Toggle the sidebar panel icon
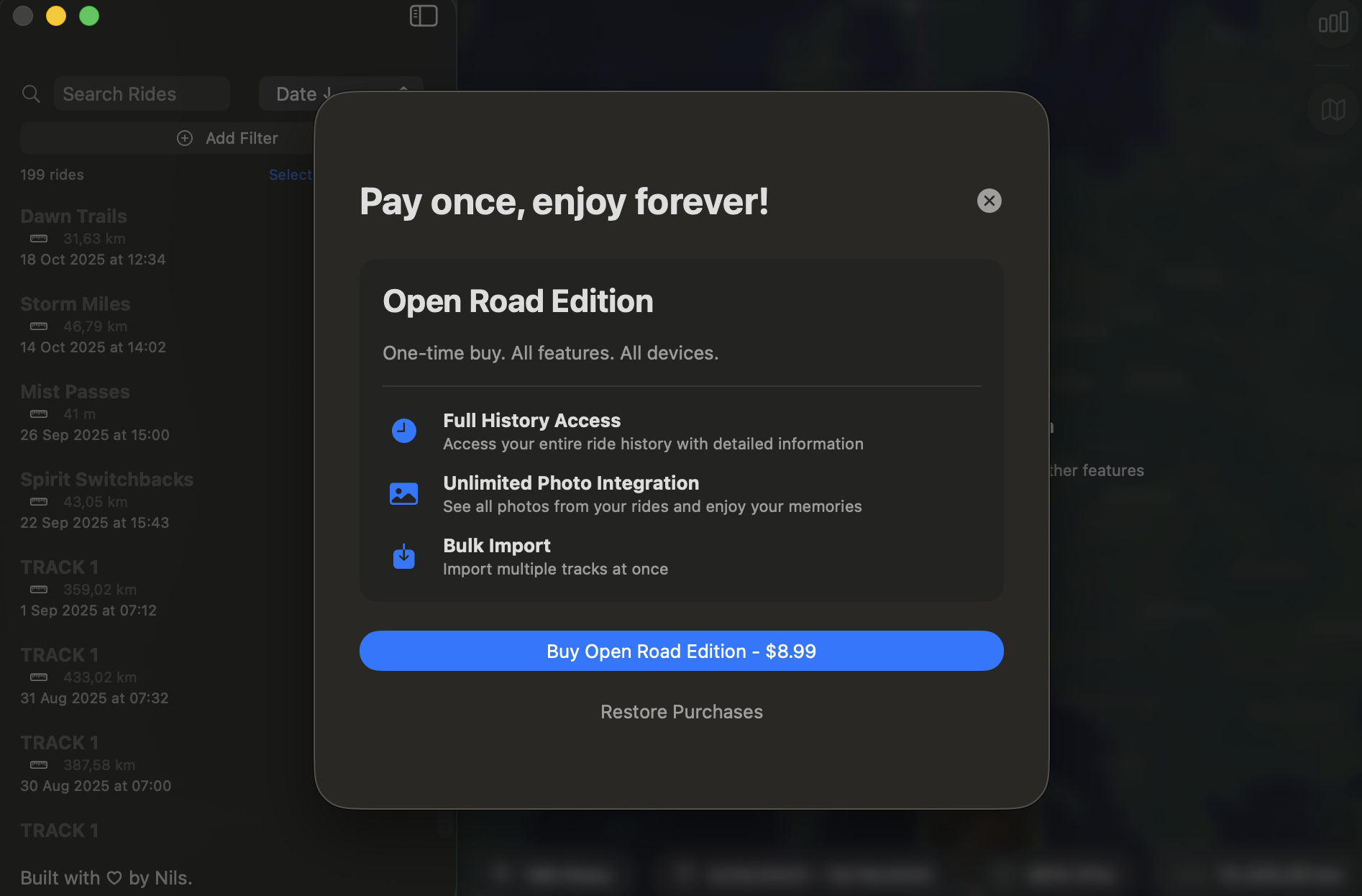The height and width of the screenshot is (896, 1362). click(x=424, y=16)
